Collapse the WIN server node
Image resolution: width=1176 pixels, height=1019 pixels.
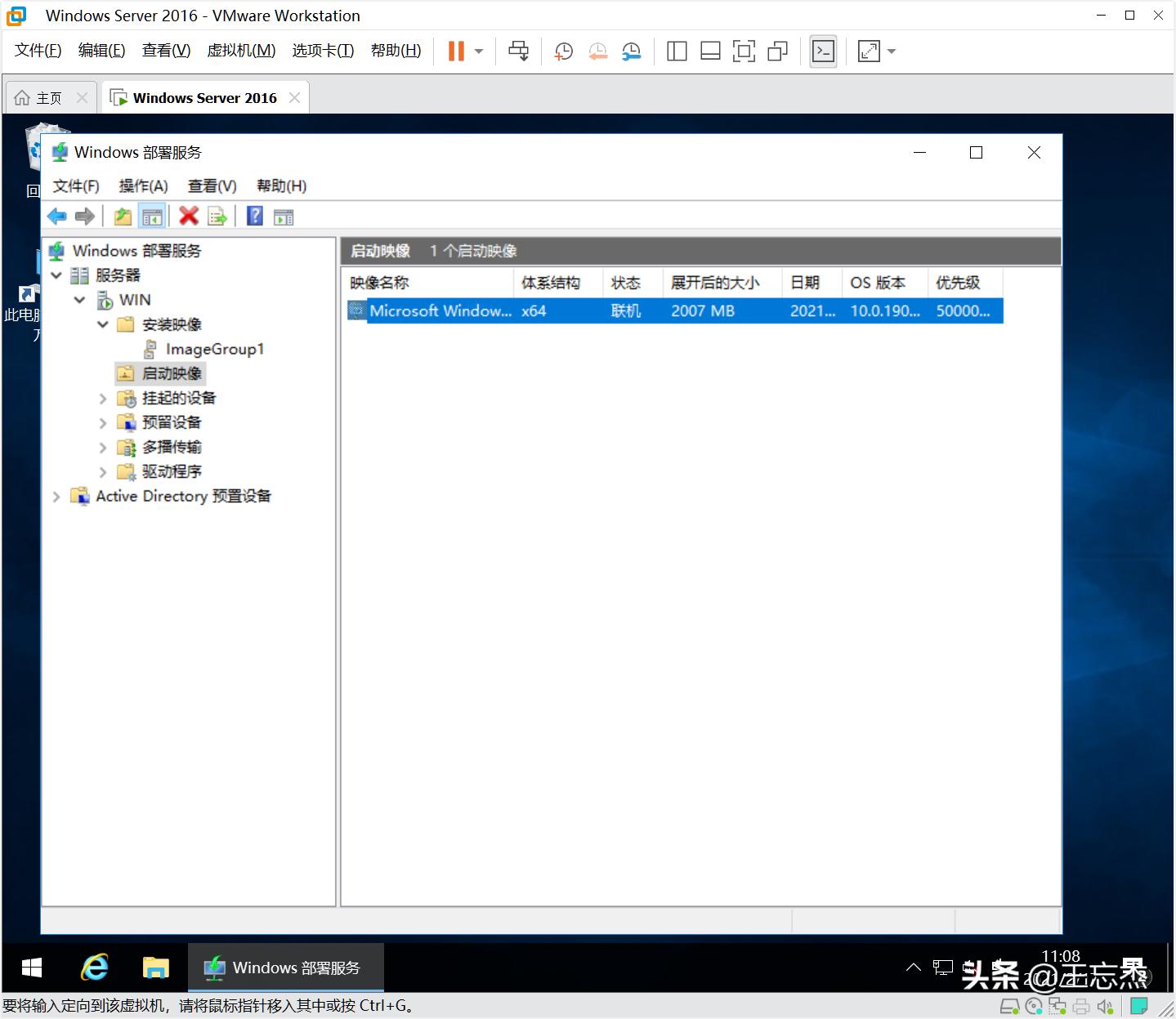[x=79, y=300]
